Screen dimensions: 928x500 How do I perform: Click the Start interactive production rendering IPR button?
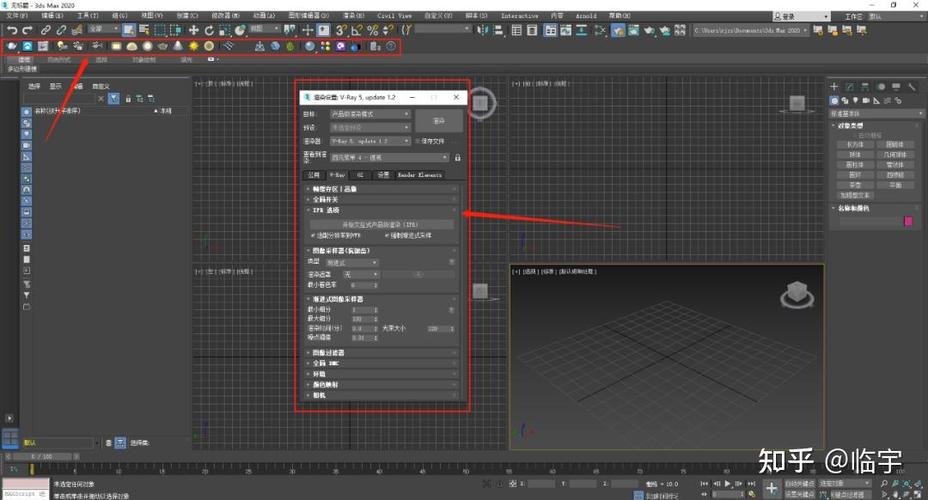tap(381, 225)
